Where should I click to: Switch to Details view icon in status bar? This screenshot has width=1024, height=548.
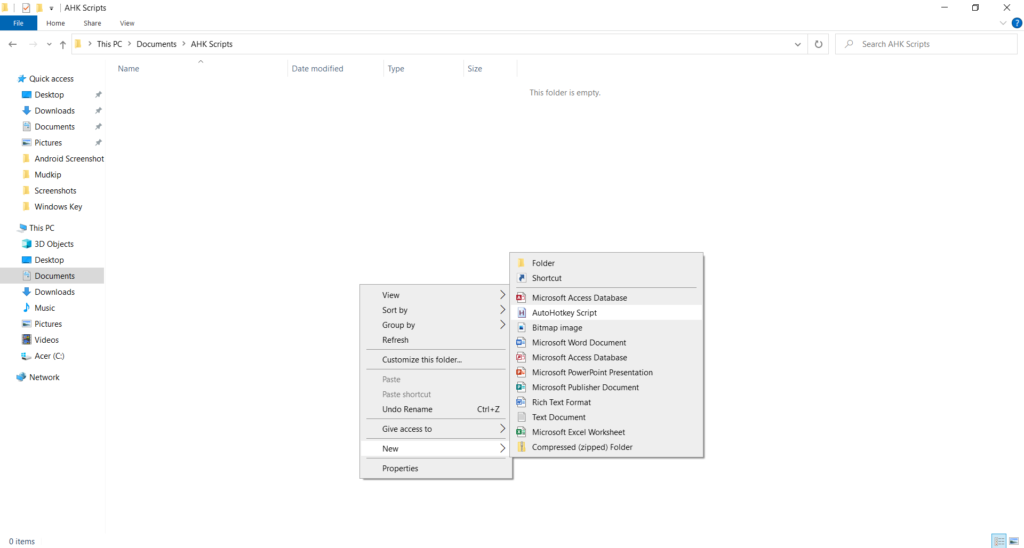[999, 541]
